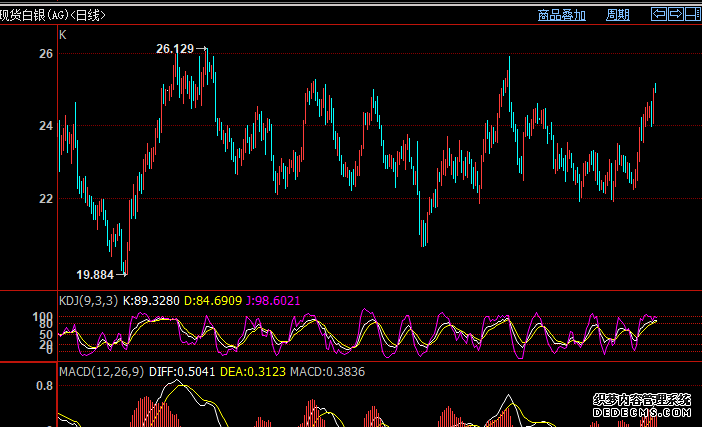Viewport: 702px width, 427px height.
Task: Click the D:84.6909 value
Action: pos(213,301)
